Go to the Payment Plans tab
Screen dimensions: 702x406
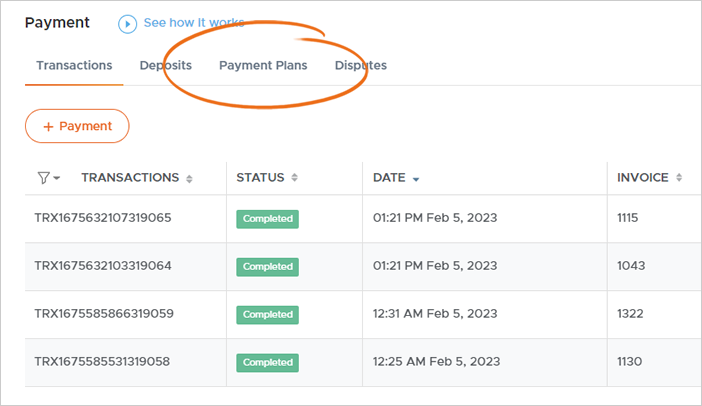[x=263, y=66]
